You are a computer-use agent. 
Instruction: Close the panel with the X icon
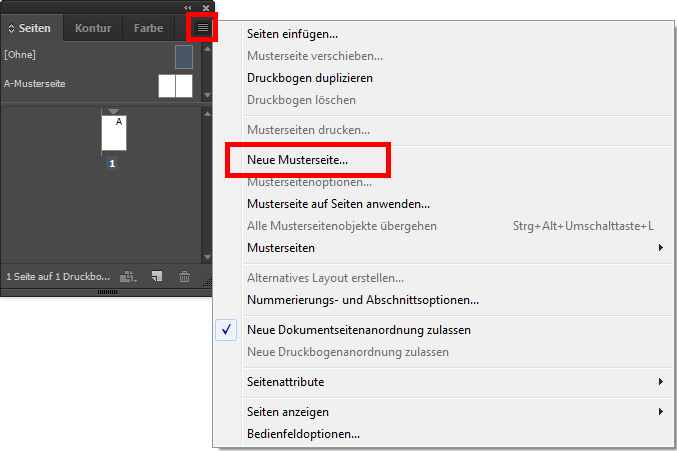[x=205, y=7]
